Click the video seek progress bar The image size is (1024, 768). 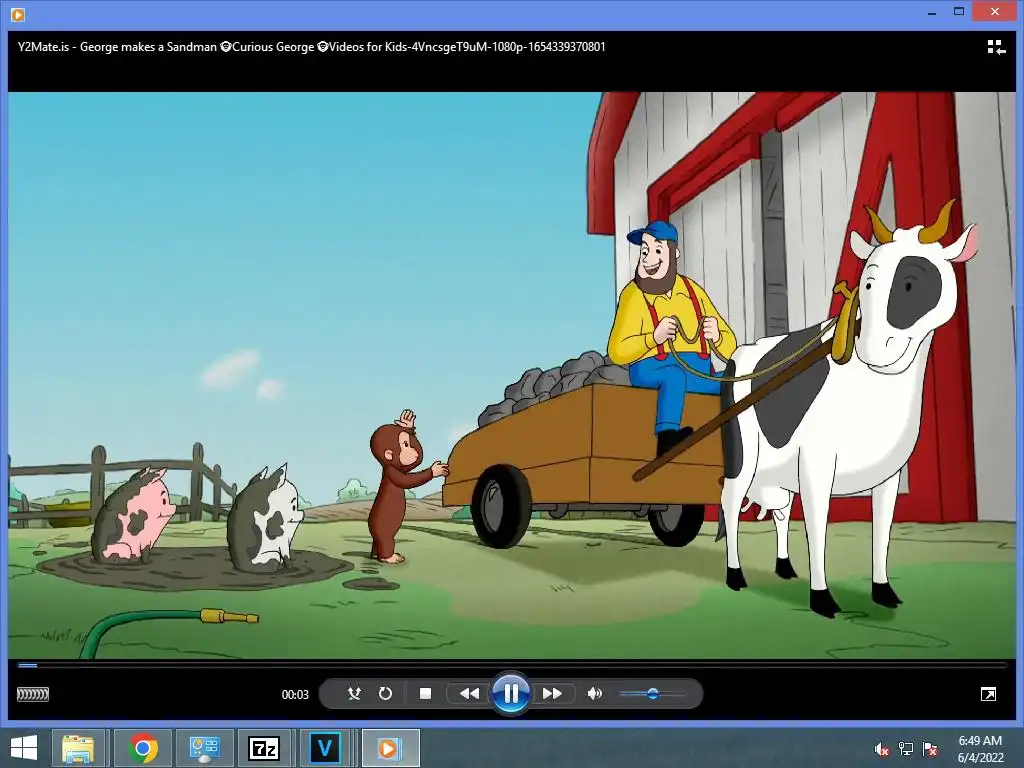[511, 665]
